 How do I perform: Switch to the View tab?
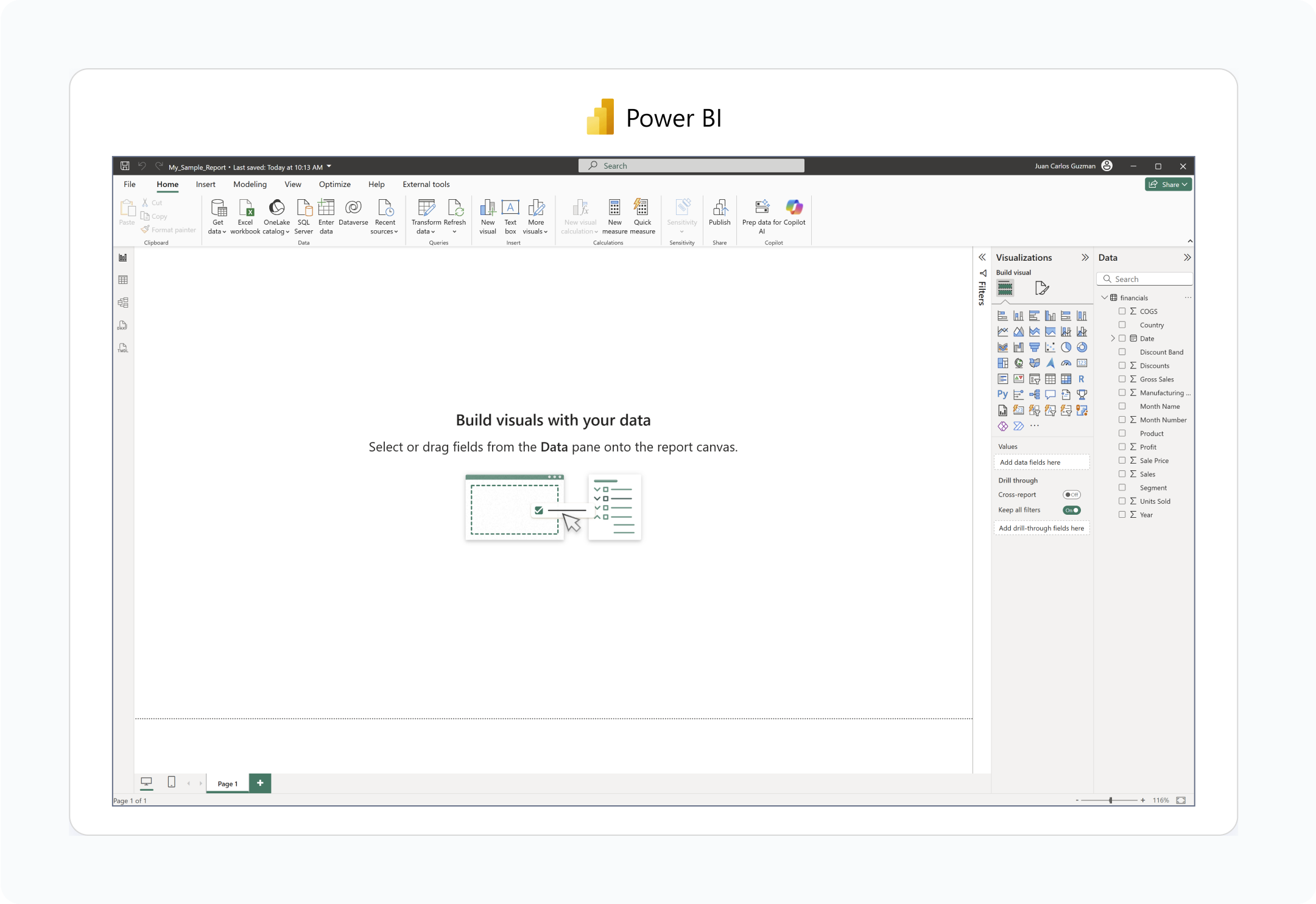(x=293, y=185)
